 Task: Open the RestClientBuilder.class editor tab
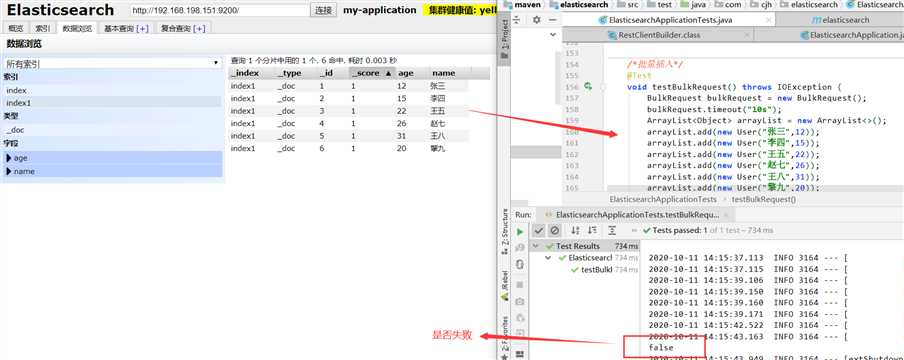[659, 35]
